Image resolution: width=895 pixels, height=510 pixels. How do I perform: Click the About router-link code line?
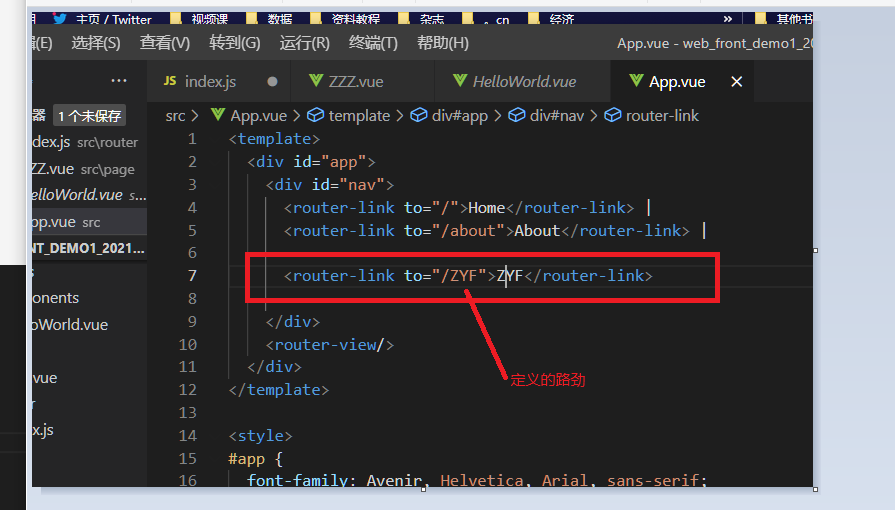[495, 230]
